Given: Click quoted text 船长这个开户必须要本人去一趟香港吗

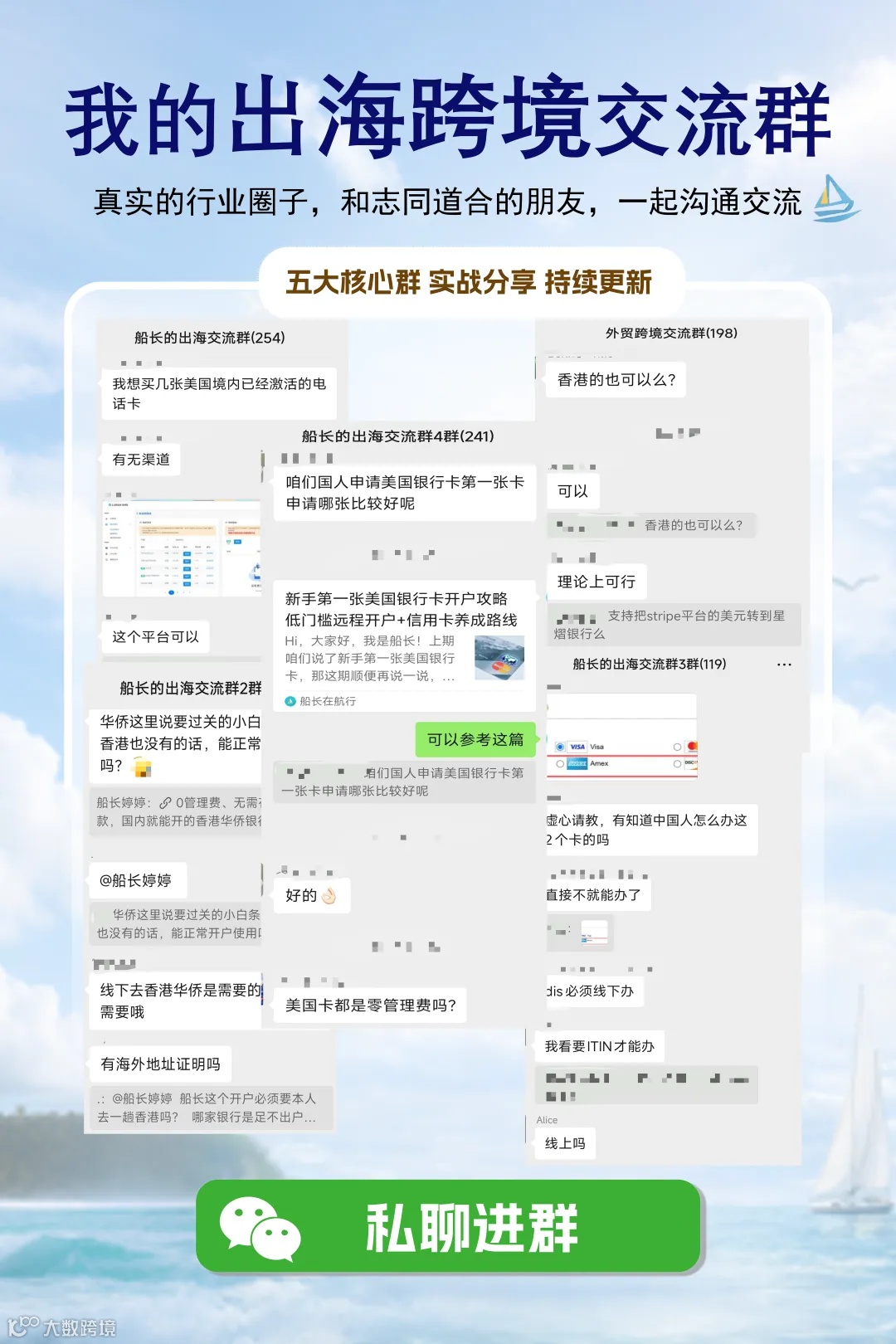Looking at the screenshot, I should pyautogui.click(x=212, y=1108).
